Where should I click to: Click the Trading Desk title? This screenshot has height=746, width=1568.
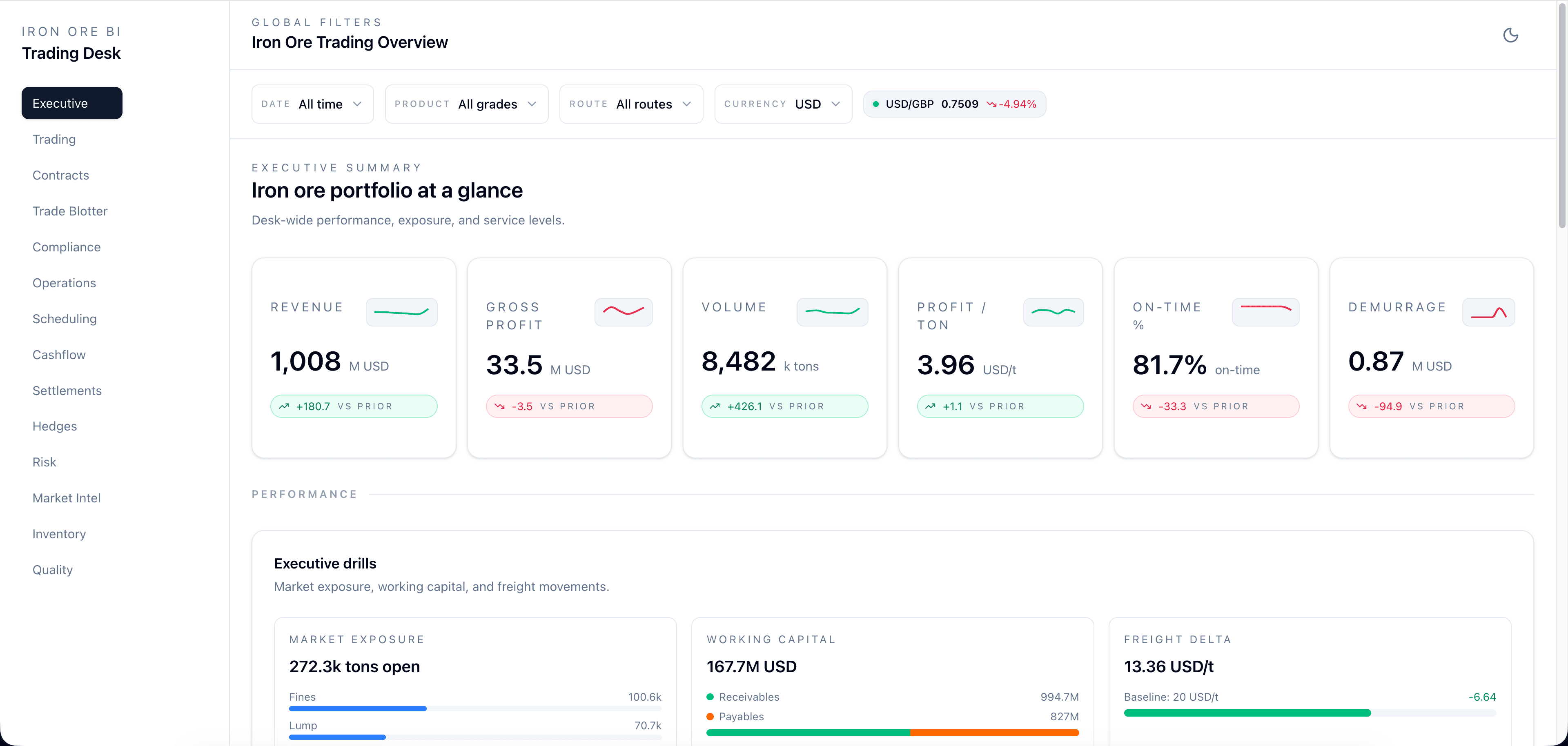tap(71, 53)
